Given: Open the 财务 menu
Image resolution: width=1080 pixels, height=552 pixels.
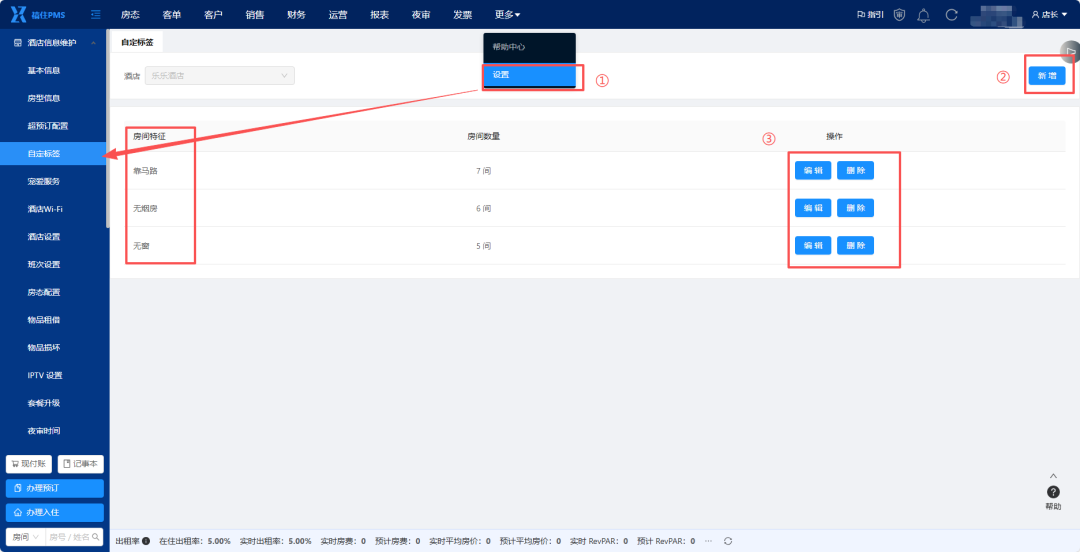Looking at the screenshot, I should click(296, 14).
